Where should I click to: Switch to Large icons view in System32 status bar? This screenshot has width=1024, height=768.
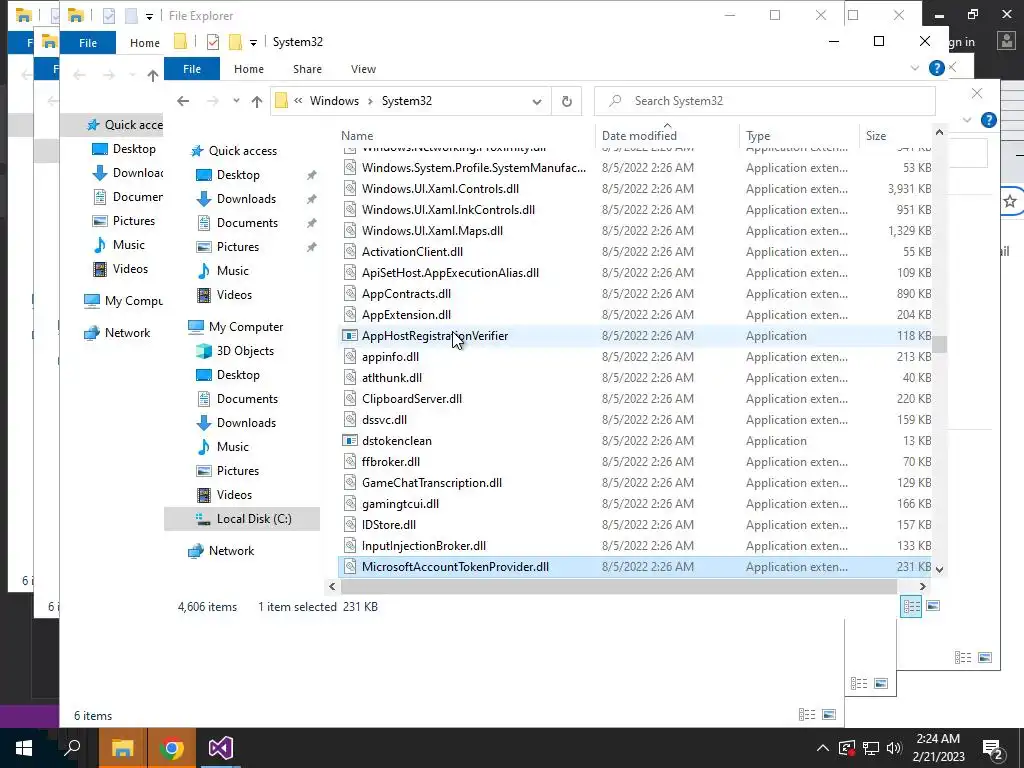(x=933, y=606)
